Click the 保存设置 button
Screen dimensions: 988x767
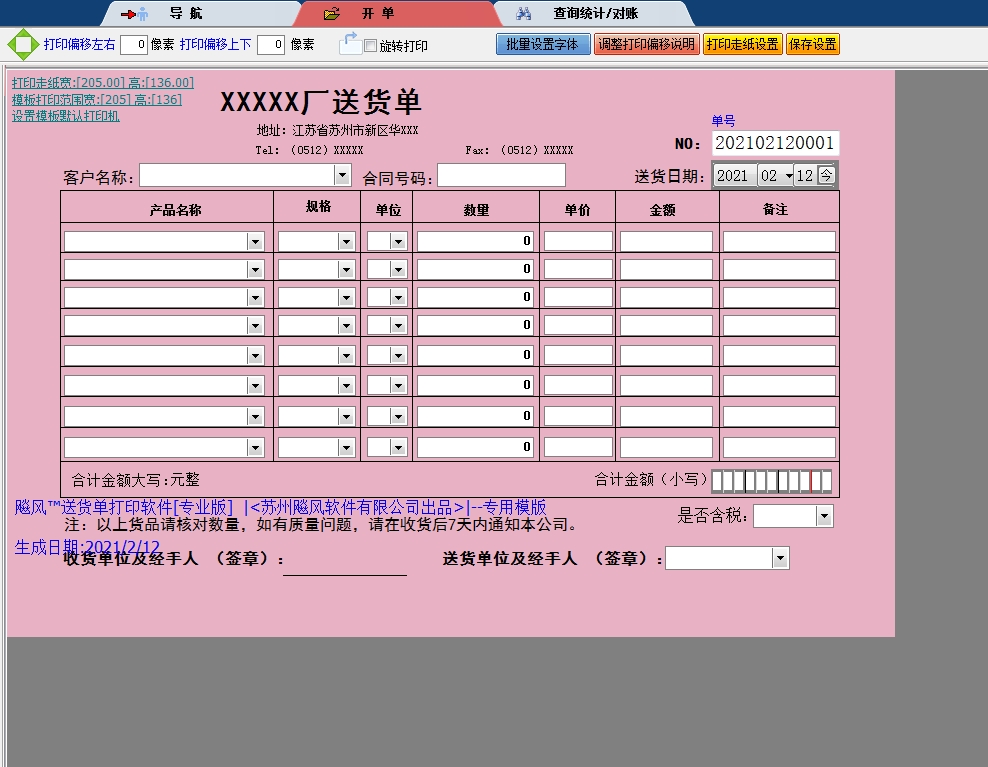(x=812, y=44)
